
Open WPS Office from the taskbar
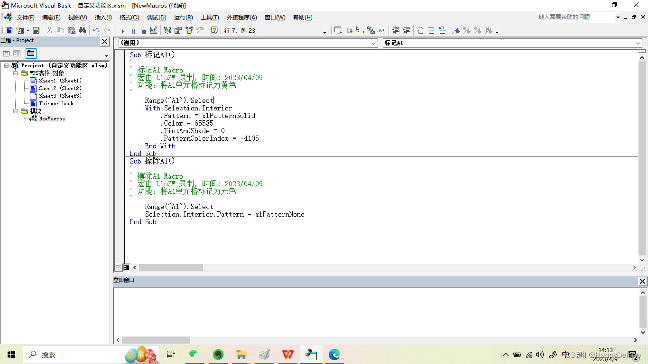288,354
